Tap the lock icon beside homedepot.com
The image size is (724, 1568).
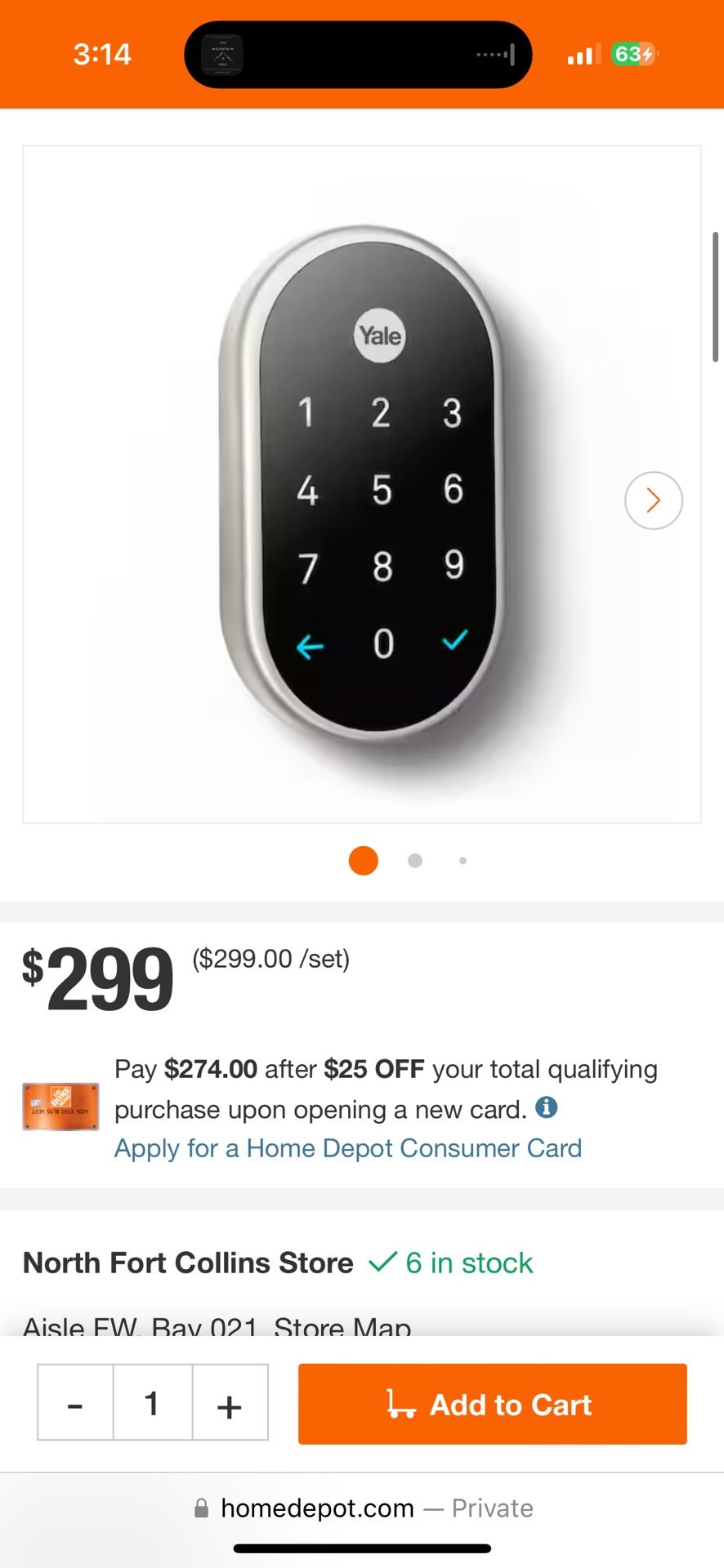click(201, 1508)
